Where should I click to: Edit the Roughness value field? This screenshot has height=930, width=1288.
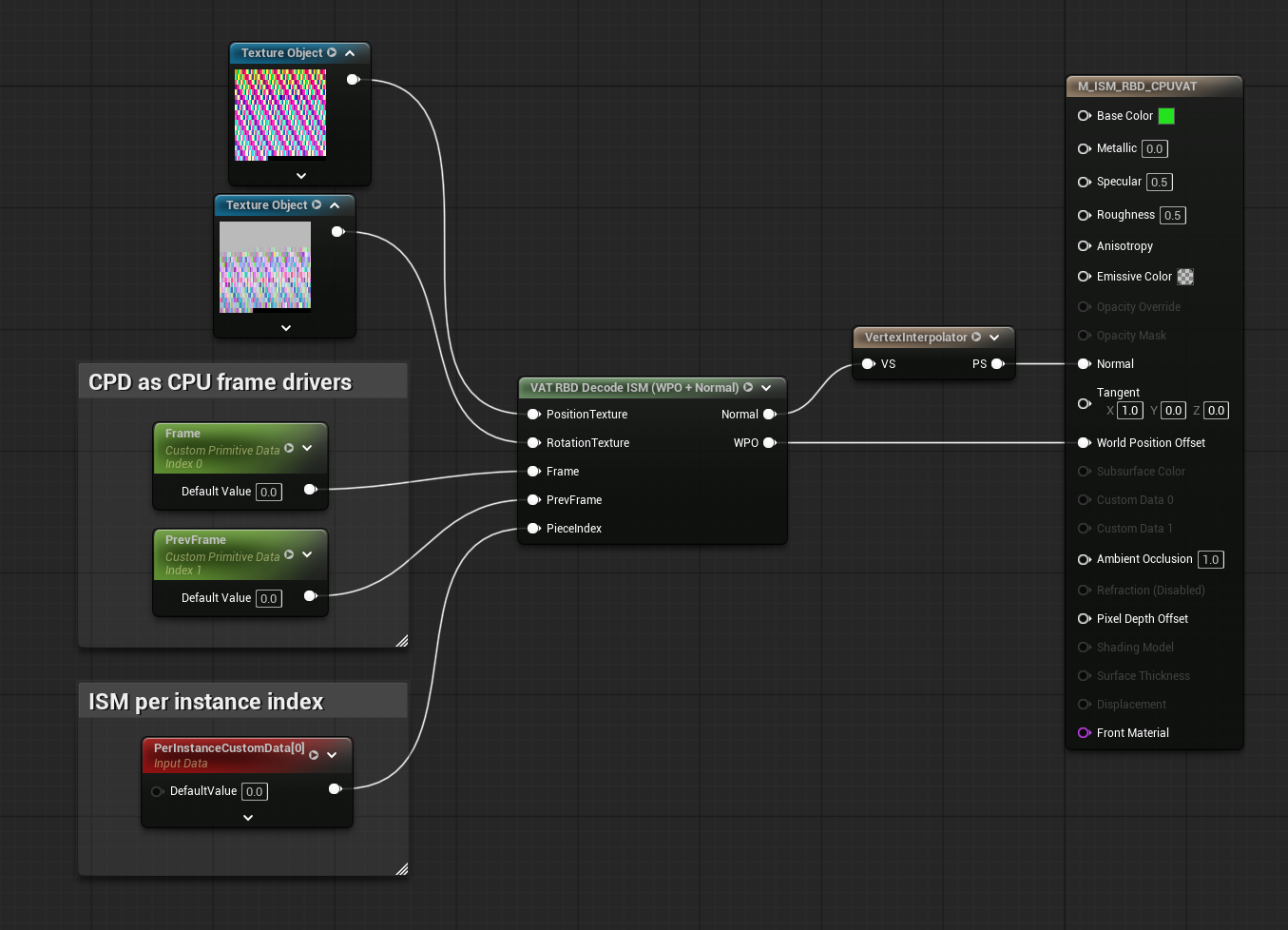tap(1173, 216)
